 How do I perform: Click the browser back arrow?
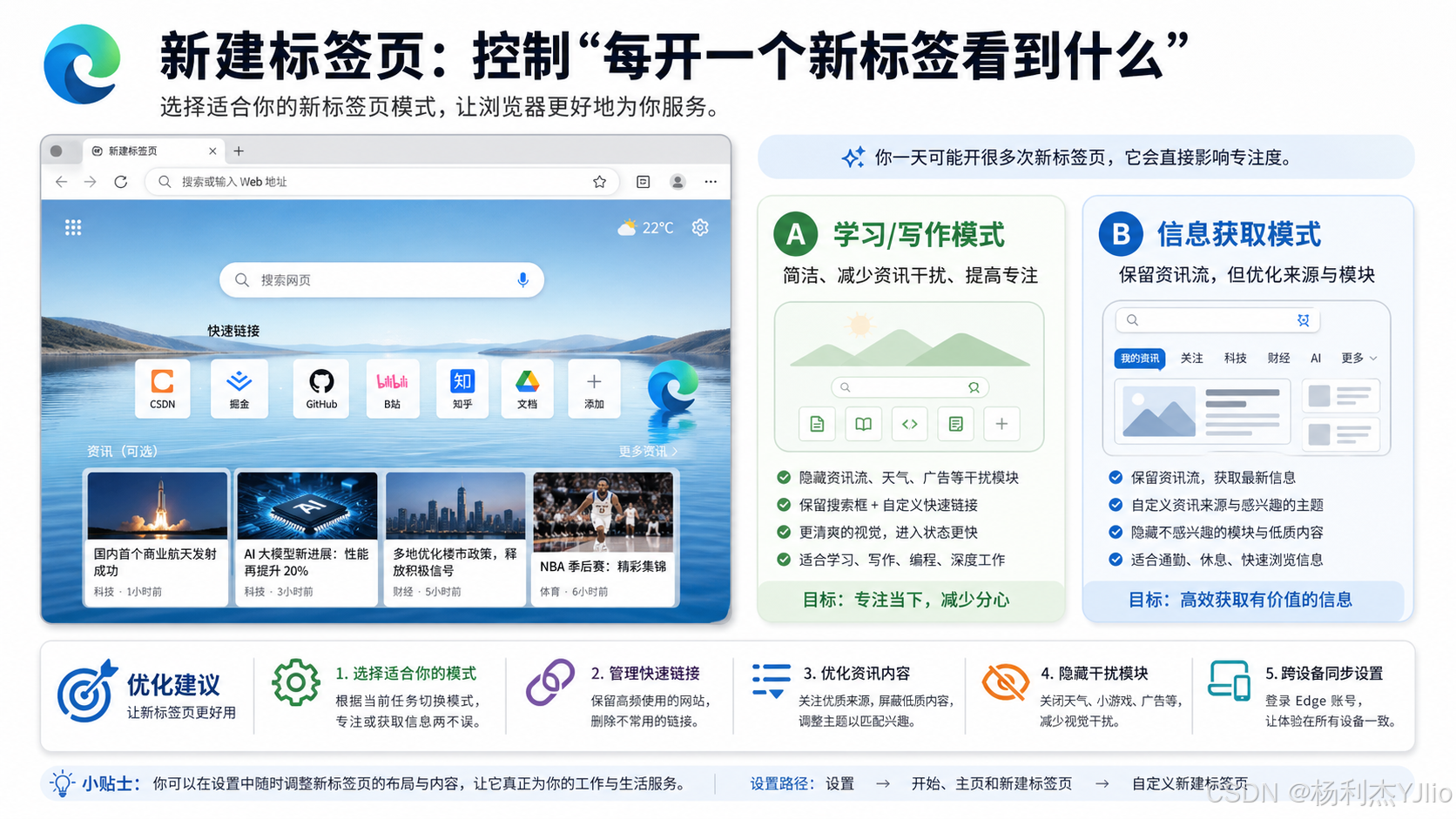[61, 182]
